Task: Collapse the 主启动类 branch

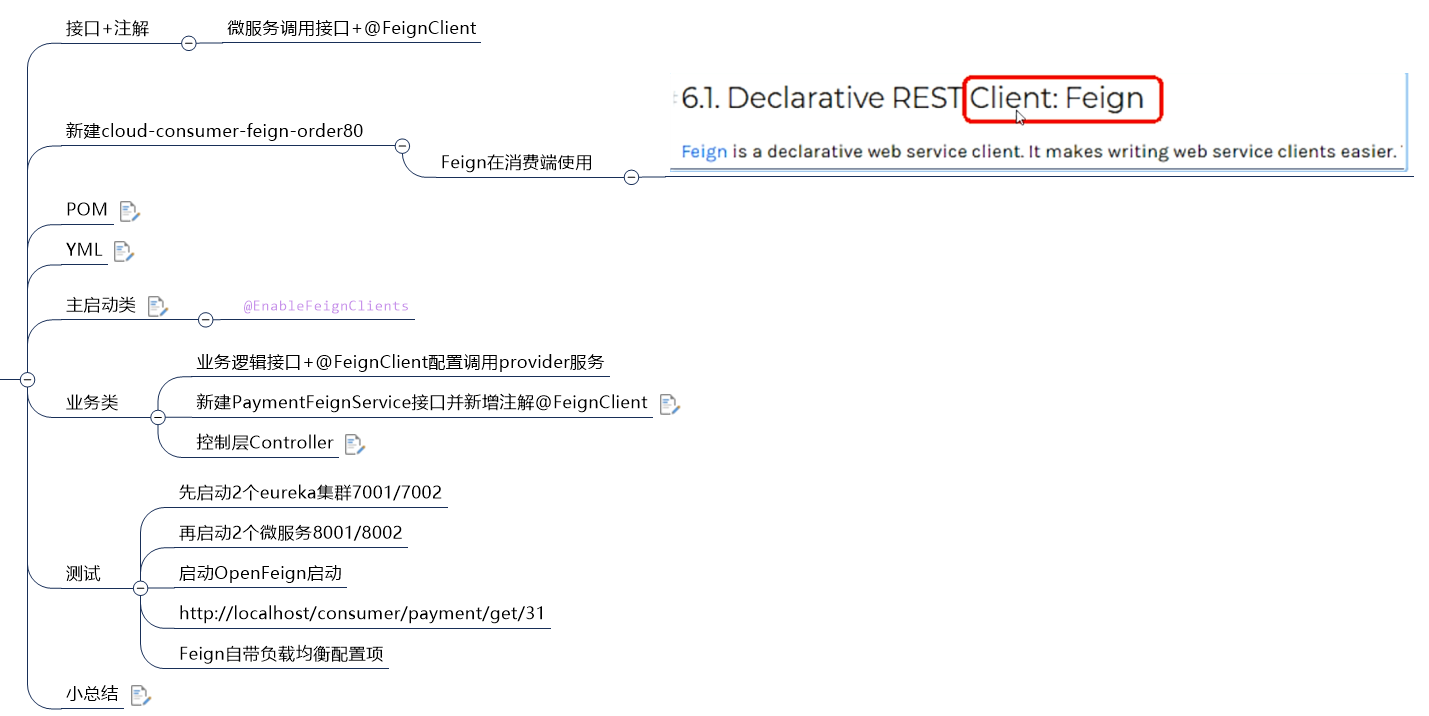Action: coord(206,320)
